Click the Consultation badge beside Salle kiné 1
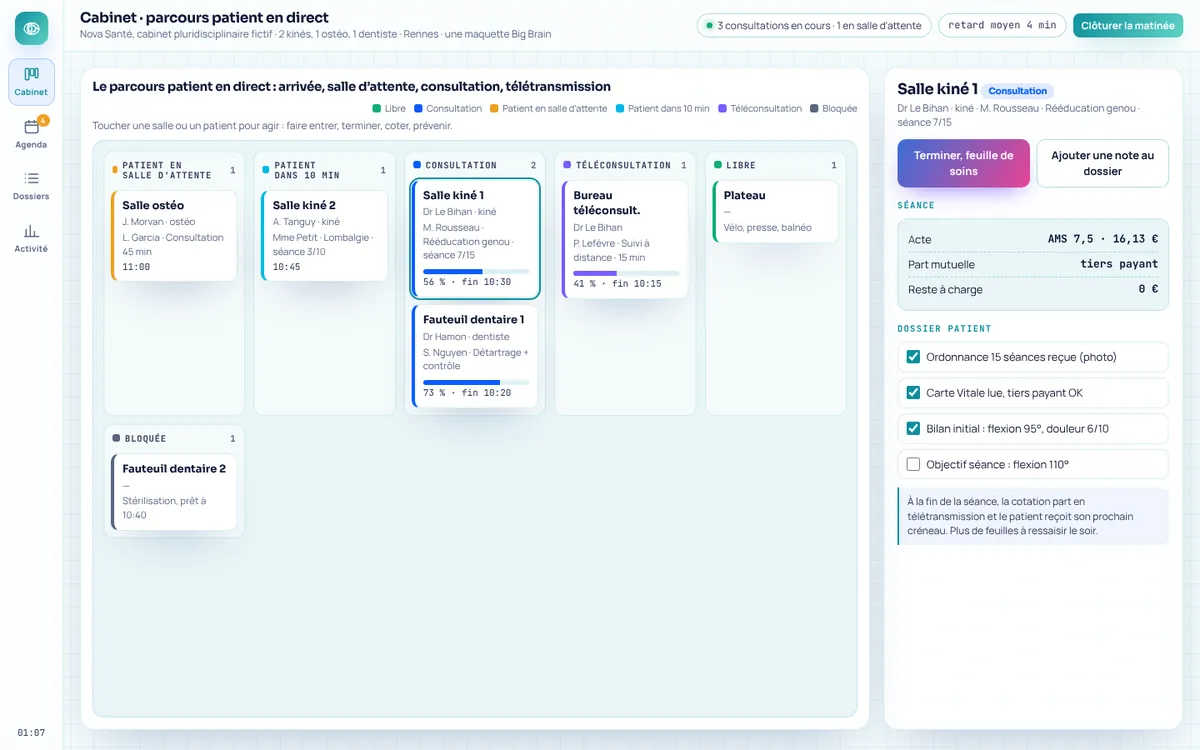 1018,91
